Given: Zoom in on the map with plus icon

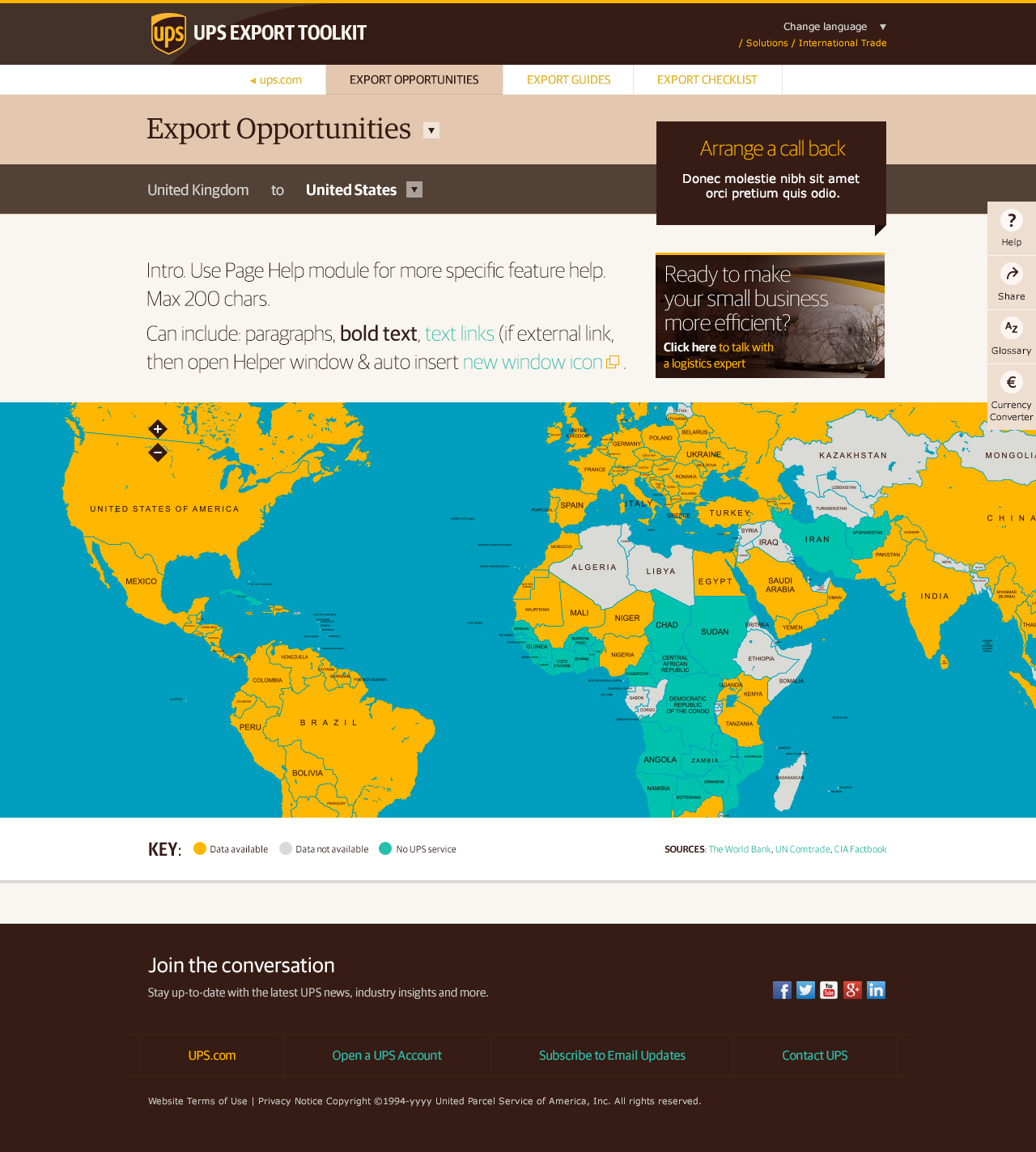Looking at the screenshot, I should [x=158, y=429].
